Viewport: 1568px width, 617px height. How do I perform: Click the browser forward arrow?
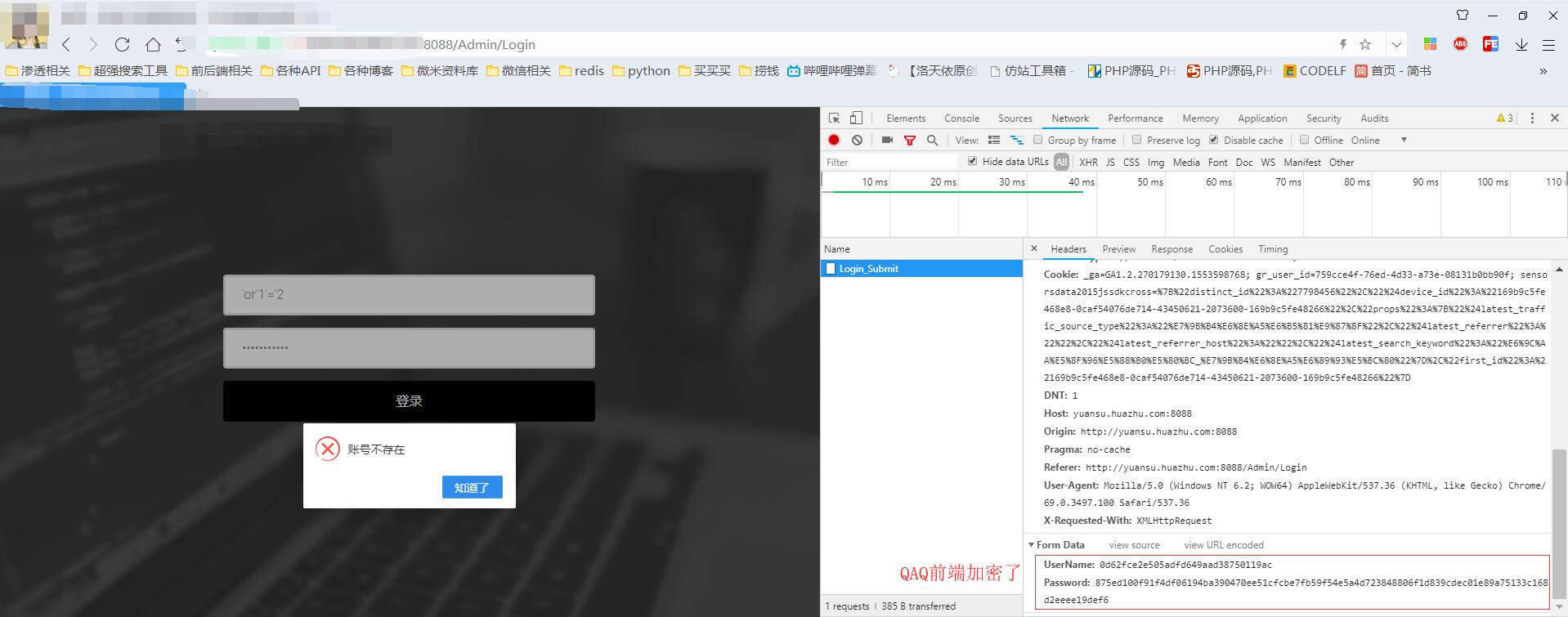click(x=93, y=44)
